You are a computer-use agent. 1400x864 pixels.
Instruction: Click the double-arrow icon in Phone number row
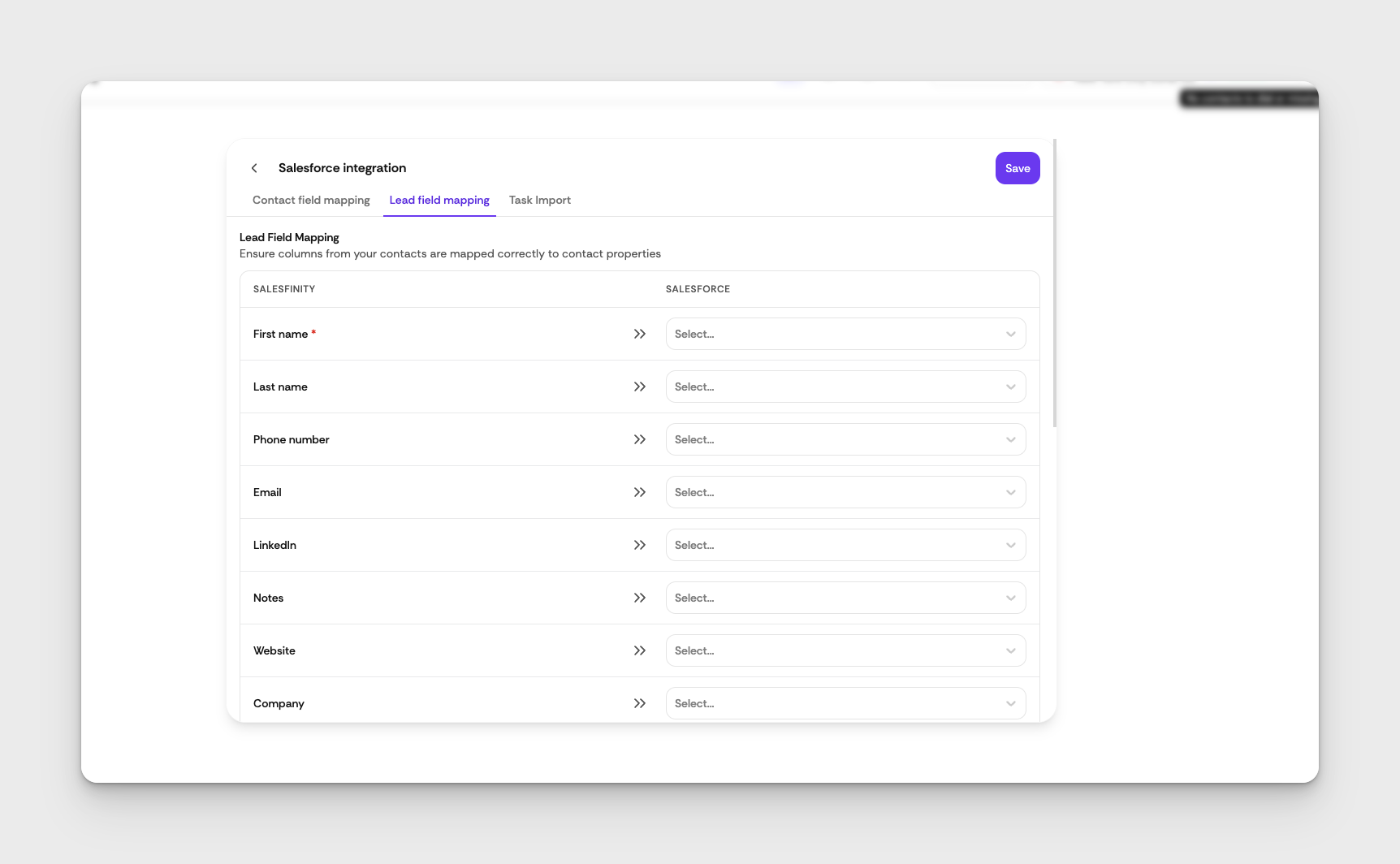coord(640,439)
